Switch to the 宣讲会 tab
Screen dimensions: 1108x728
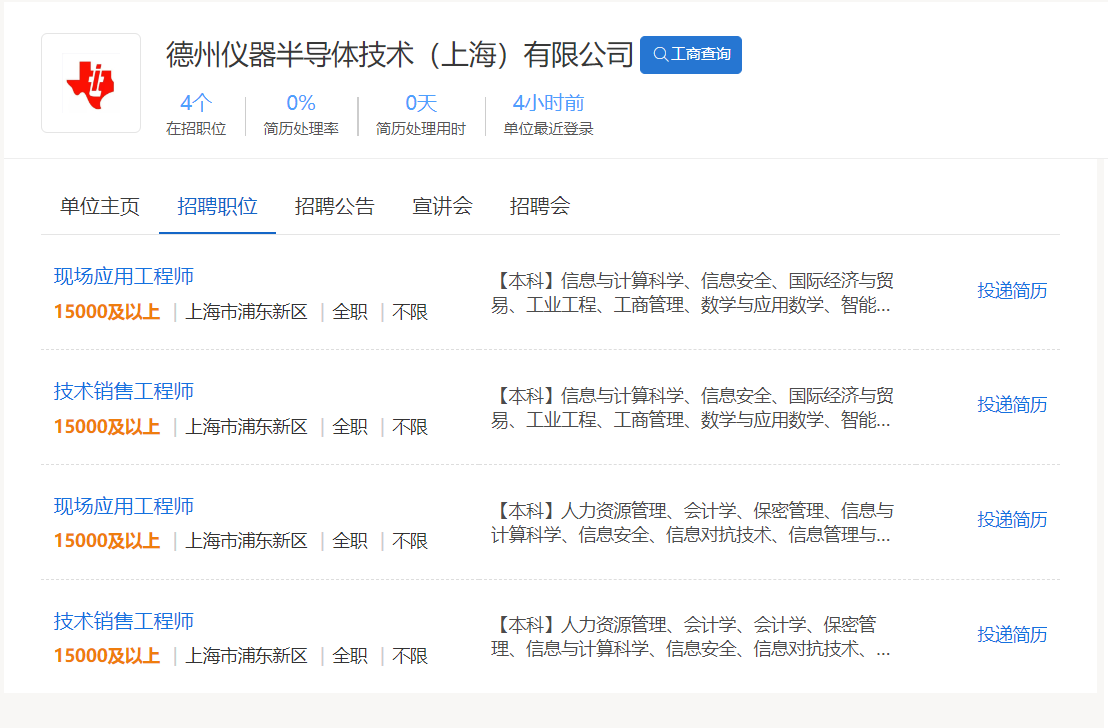click(442, 206)
